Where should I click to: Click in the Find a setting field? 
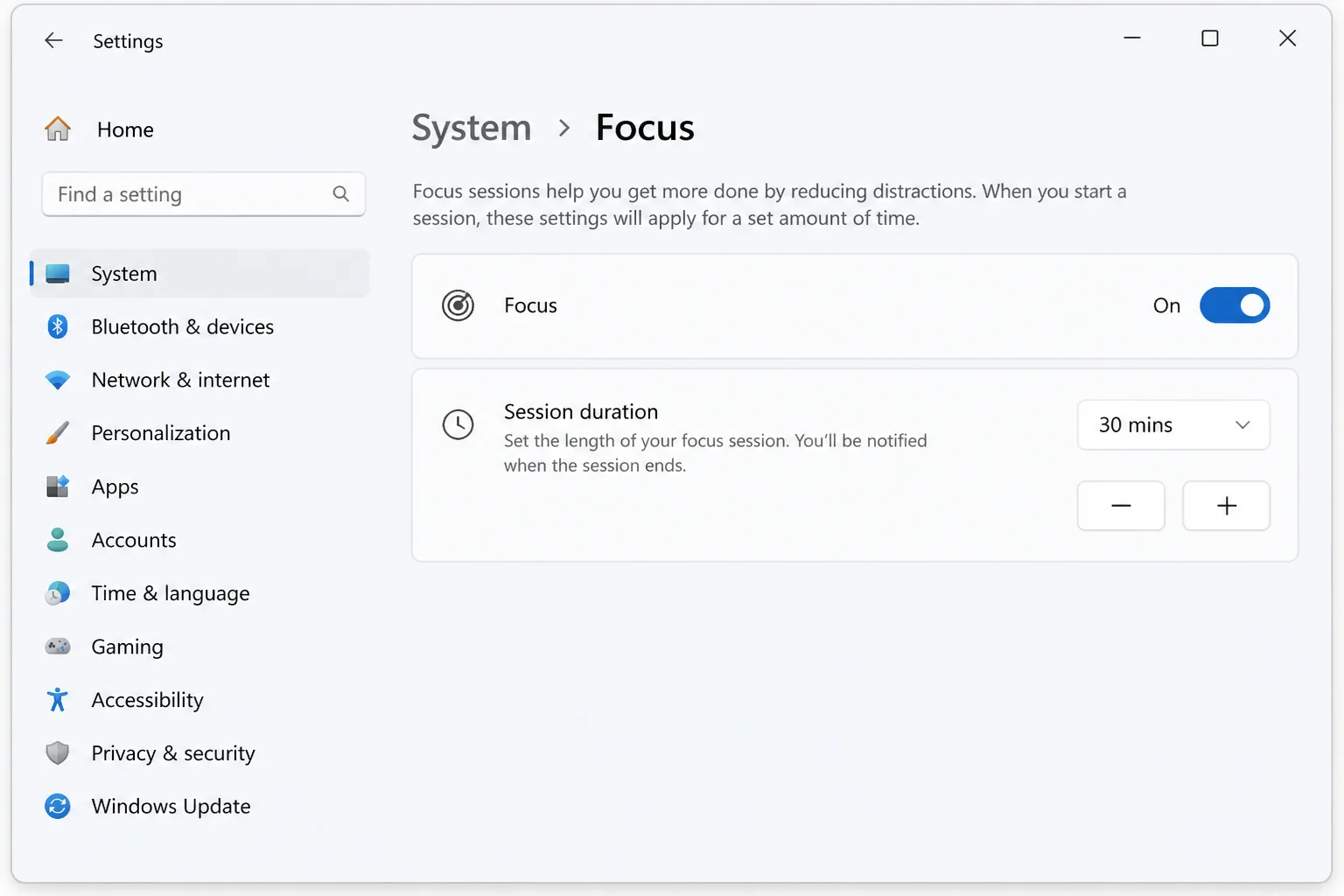pyautogui.click(x=203, y=194)
